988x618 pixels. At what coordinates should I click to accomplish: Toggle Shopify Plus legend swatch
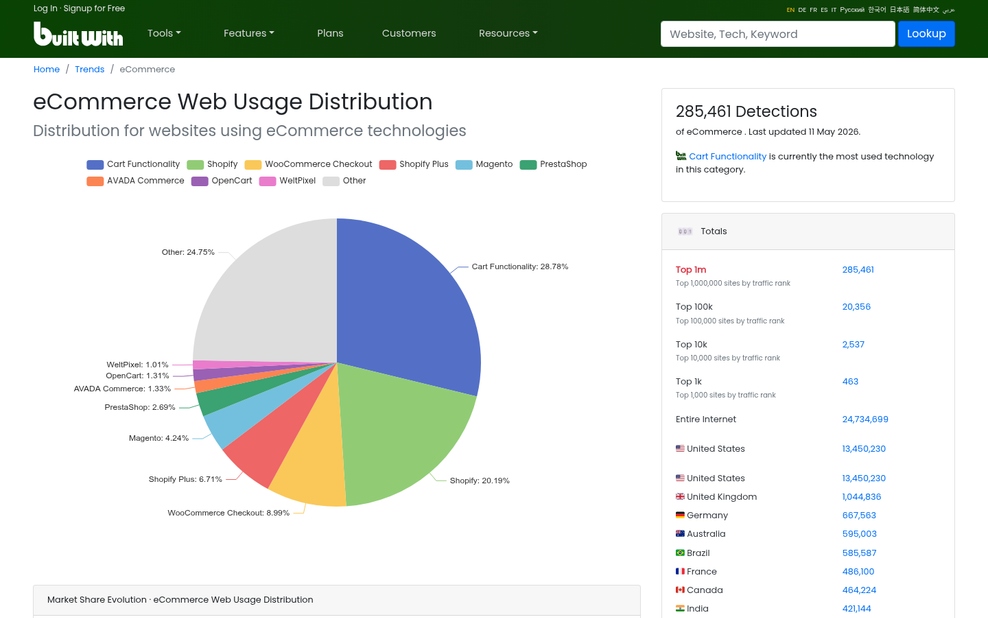388,164
